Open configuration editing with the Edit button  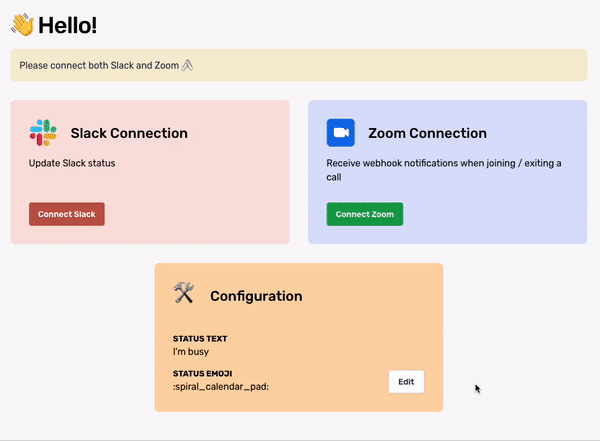point(406,382)
